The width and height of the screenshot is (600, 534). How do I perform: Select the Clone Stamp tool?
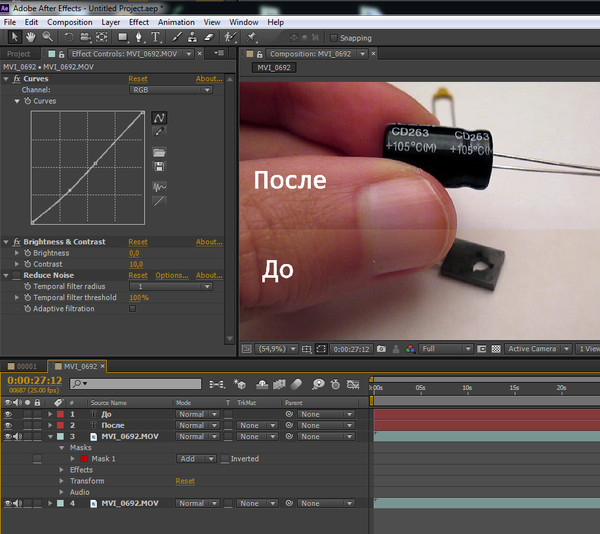point(192,37)
